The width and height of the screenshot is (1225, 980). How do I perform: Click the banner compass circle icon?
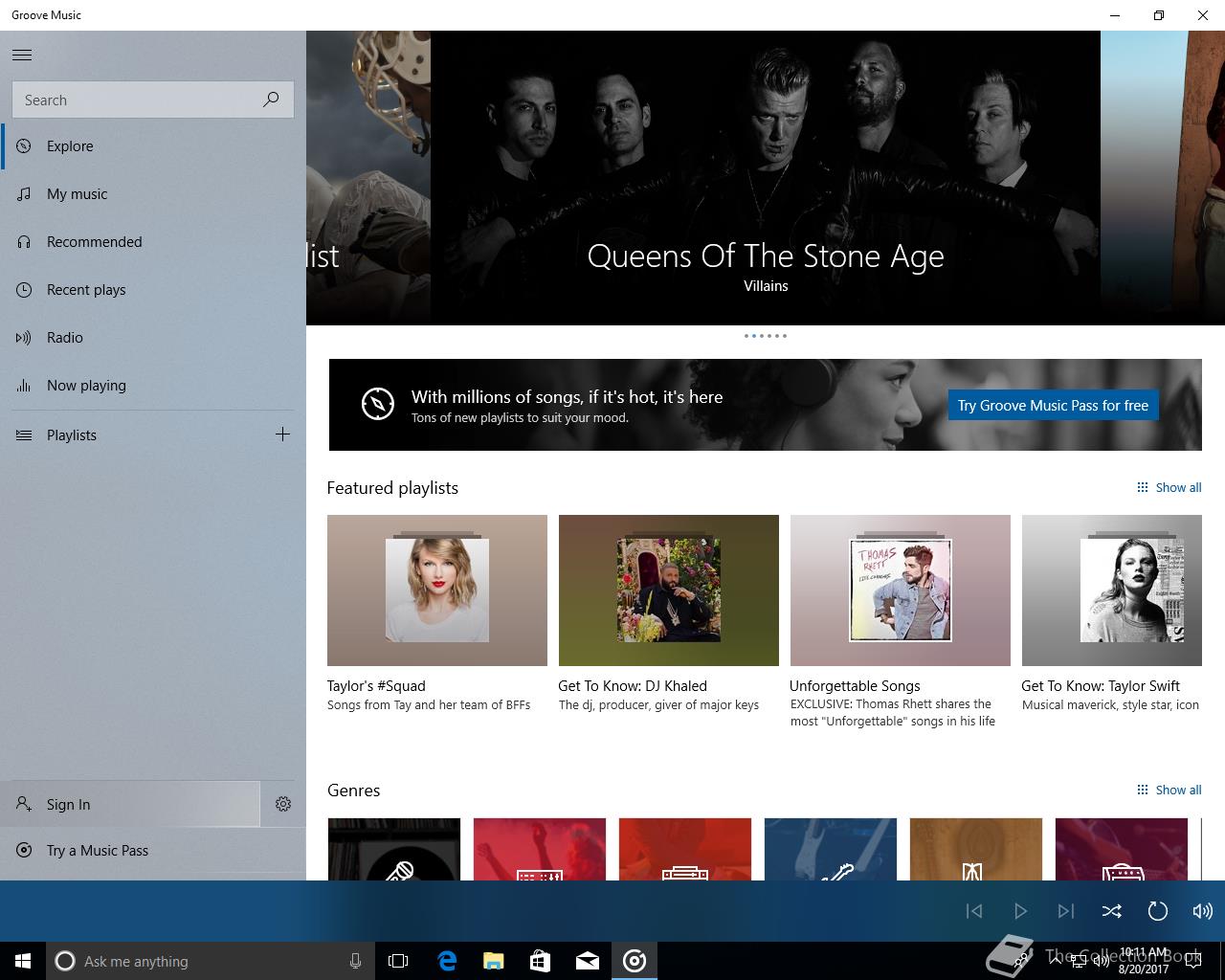click(378, 404)
